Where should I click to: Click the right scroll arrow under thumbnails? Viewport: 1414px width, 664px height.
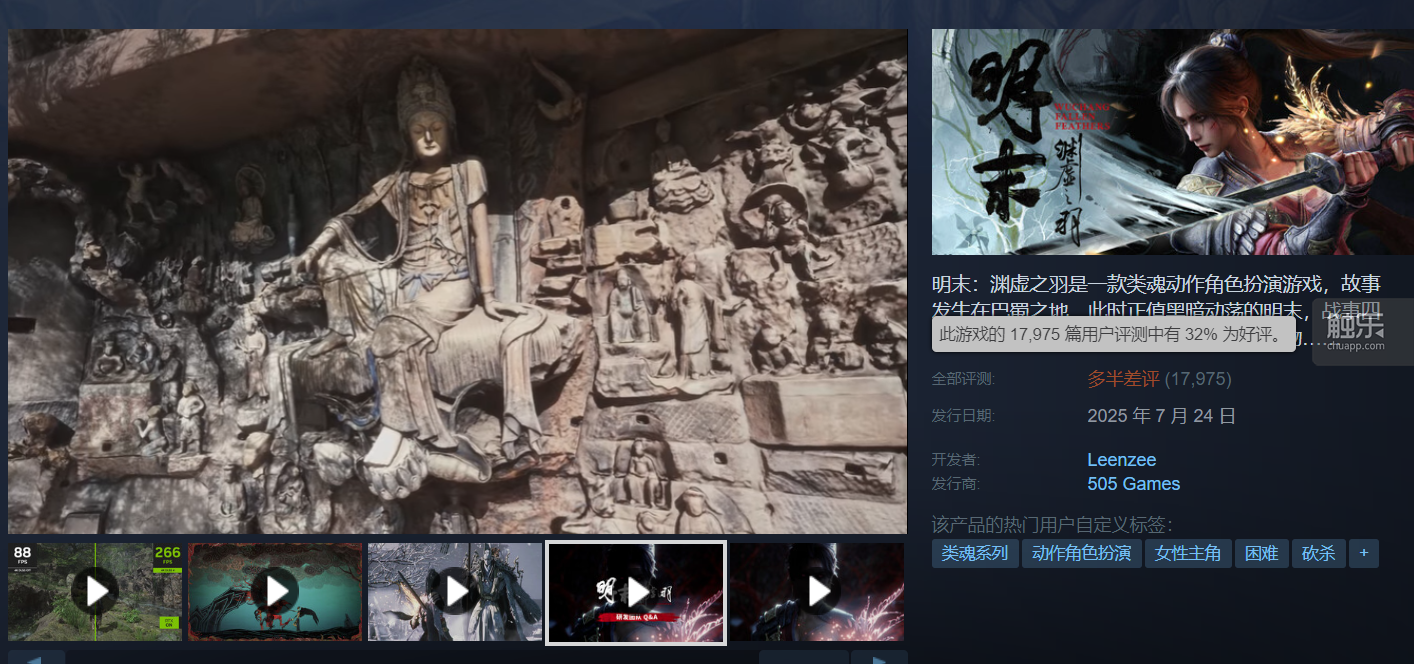tap(878, 658)
